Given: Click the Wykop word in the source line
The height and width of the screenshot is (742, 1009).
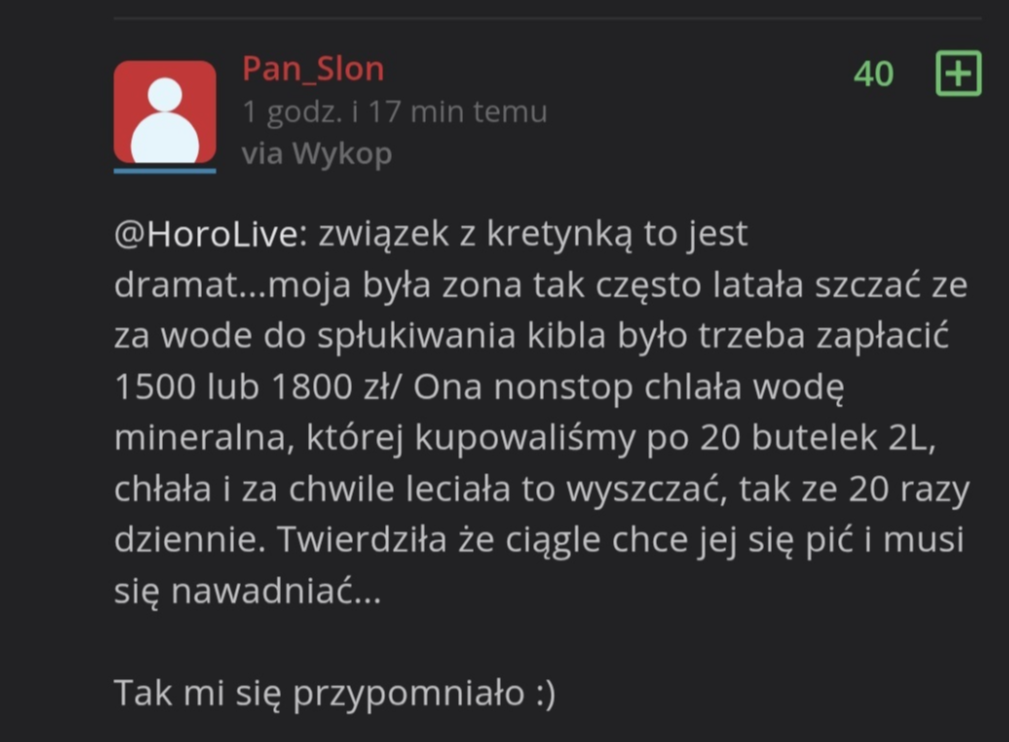Looking at the screenshot, I should tap(342, 154).
